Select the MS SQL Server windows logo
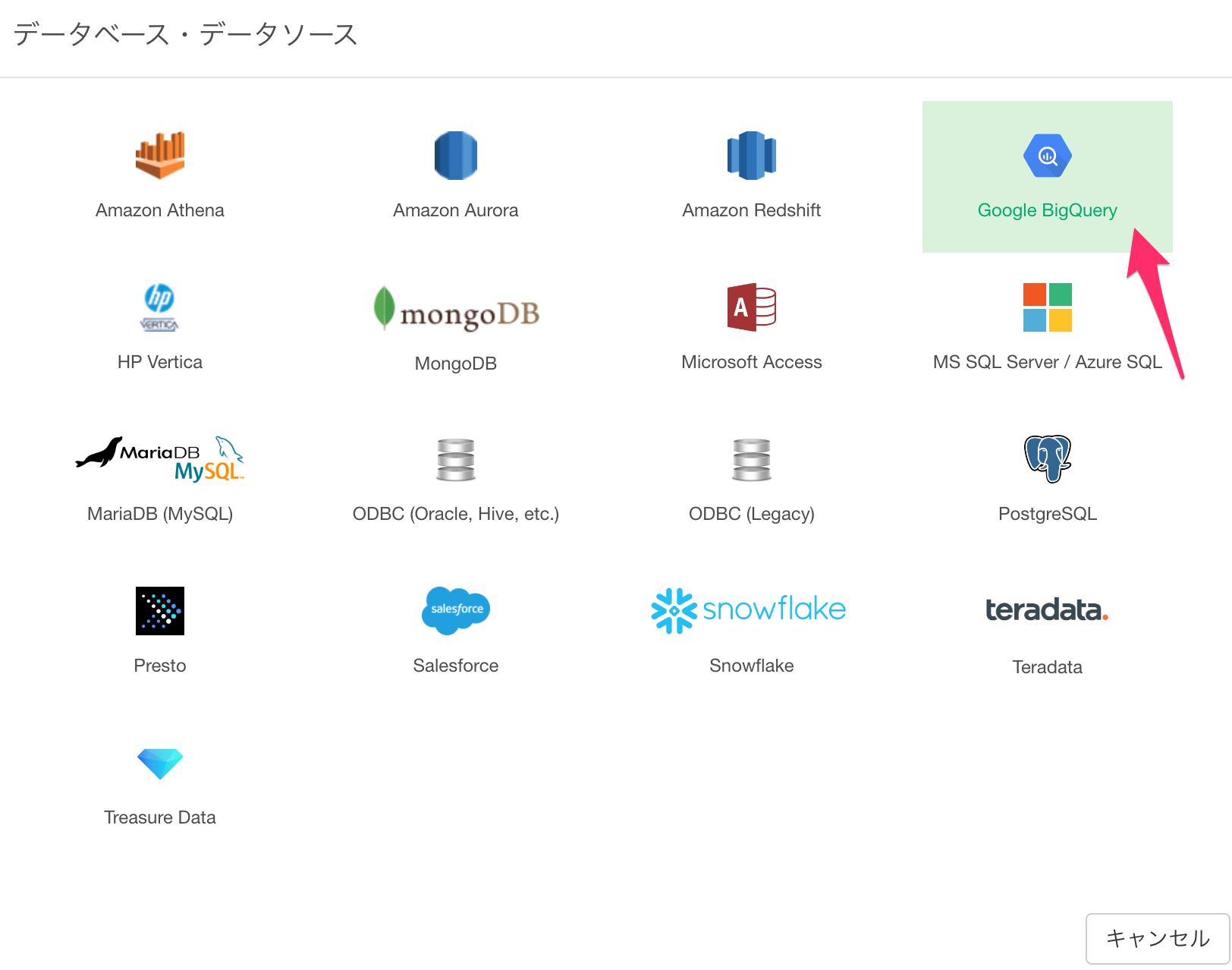The height and width of the screenshot is (970, 1232). (x=1048, y=307)
